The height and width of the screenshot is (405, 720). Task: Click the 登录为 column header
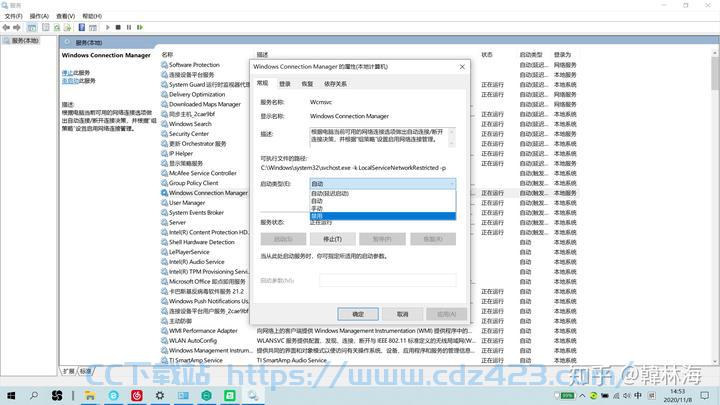pos(562,55)
